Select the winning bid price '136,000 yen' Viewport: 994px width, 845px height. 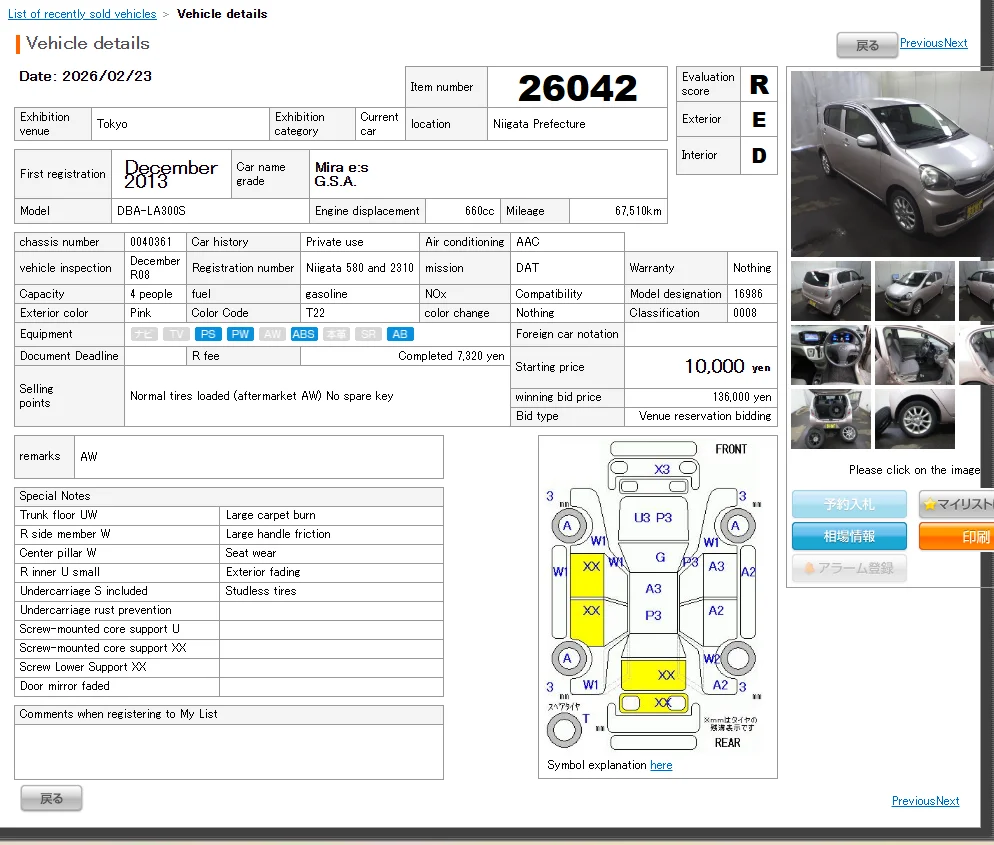[x=742, y=397]
